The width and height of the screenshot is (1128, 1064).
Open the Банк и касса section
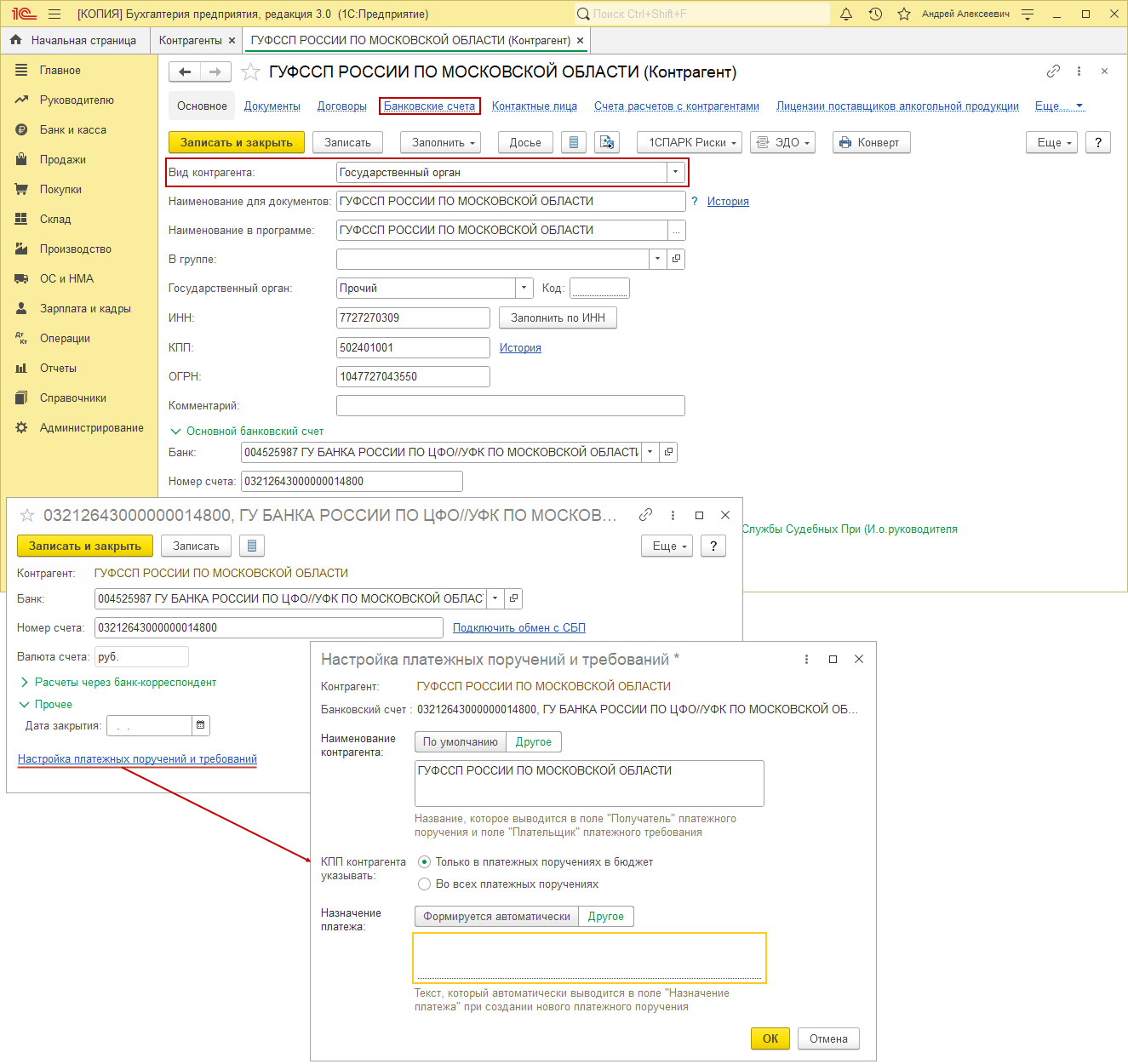coord(72,130)
